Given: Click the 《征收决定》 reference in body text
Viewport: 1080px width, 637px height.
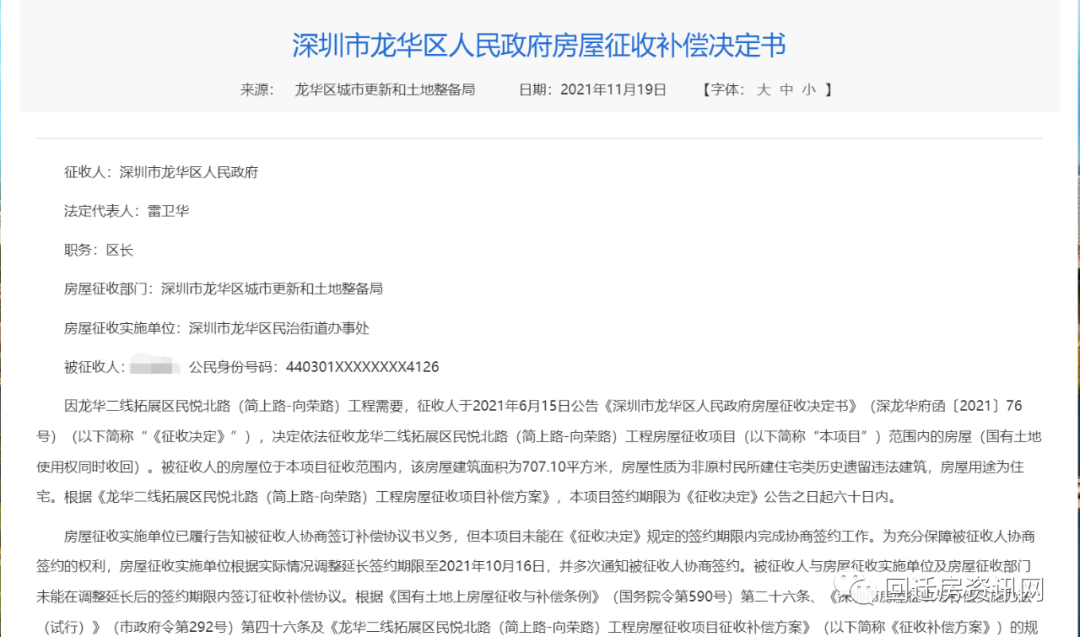Looking at the screenshot, I should [193, 437].
